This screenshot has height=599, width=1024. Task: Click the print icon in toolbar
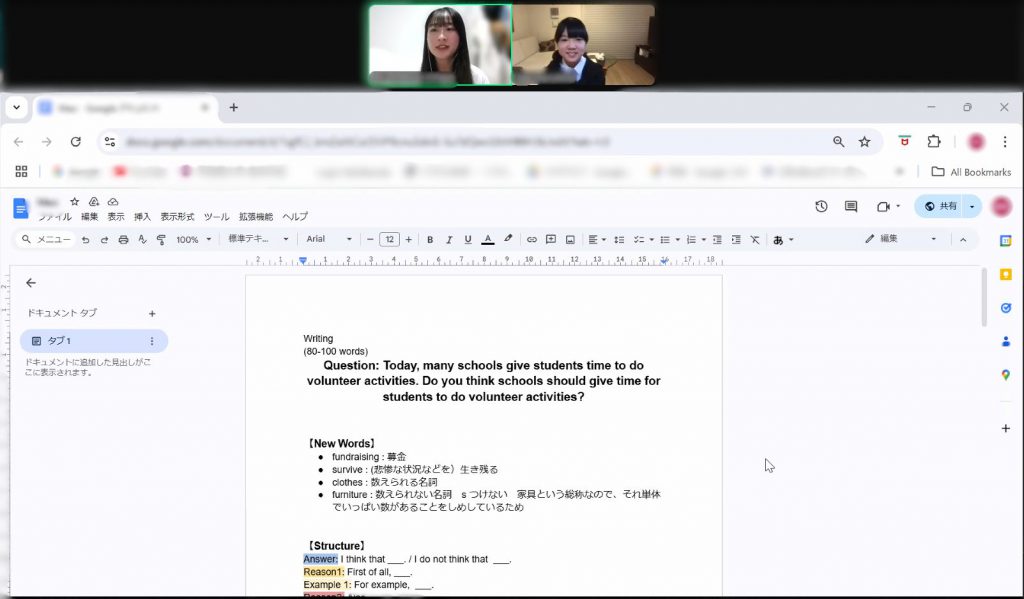(x=123, y=240)
